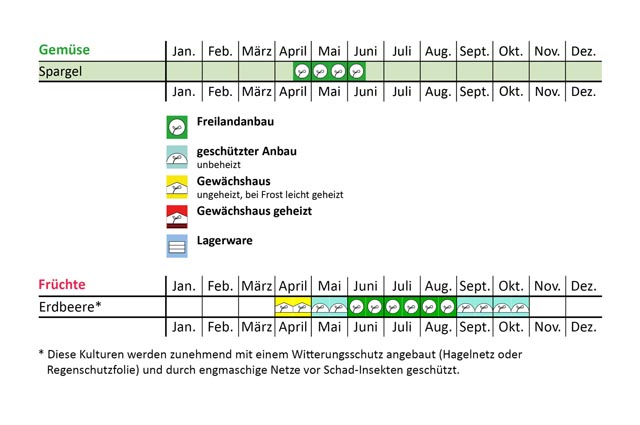Click the green Freilandanbau legend icon
The image size is (640, 425).
click(x=177, y=127)
